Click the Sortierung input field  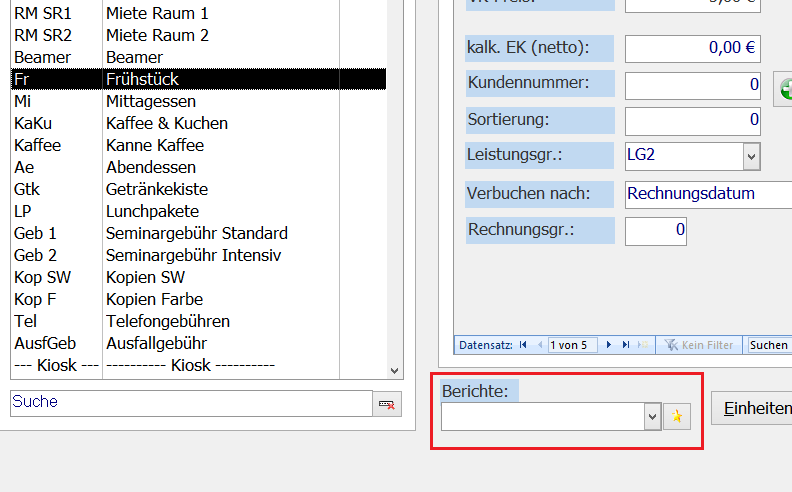[692, 121]
